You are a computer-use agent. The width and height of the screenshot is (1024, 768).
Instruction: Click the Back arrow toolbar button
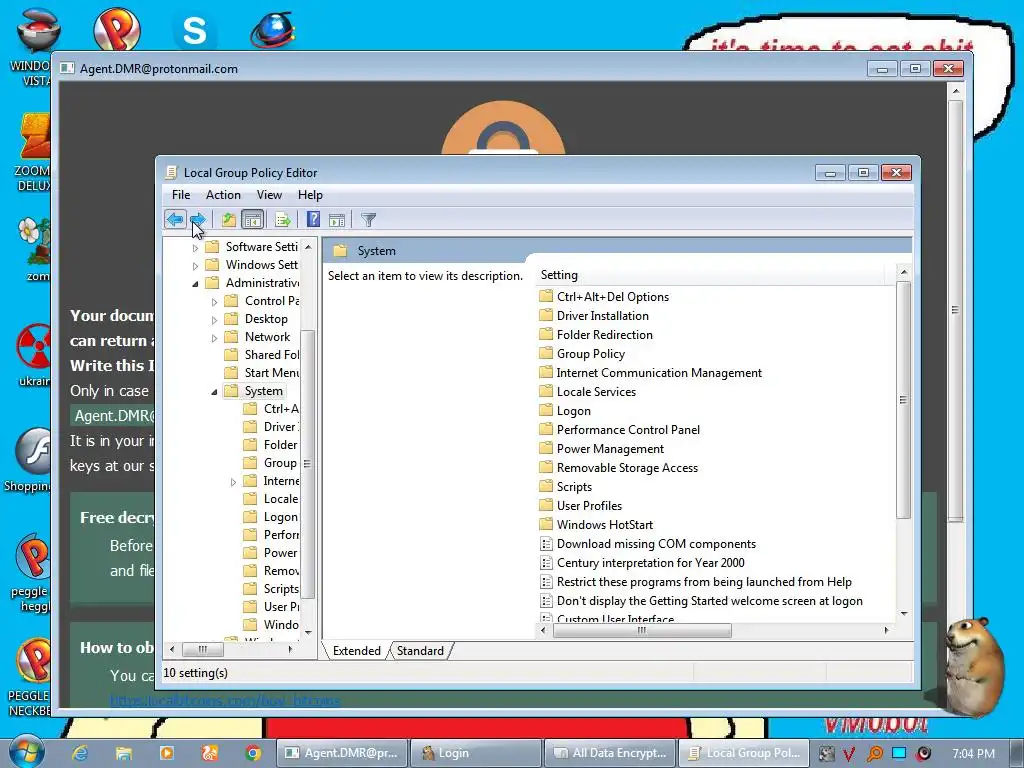click(x=175, y=219)
